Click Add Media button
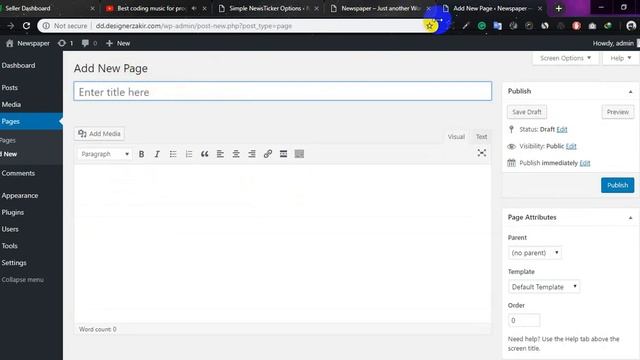The width and height of the screenshot is (640, 360). point(99,133)
